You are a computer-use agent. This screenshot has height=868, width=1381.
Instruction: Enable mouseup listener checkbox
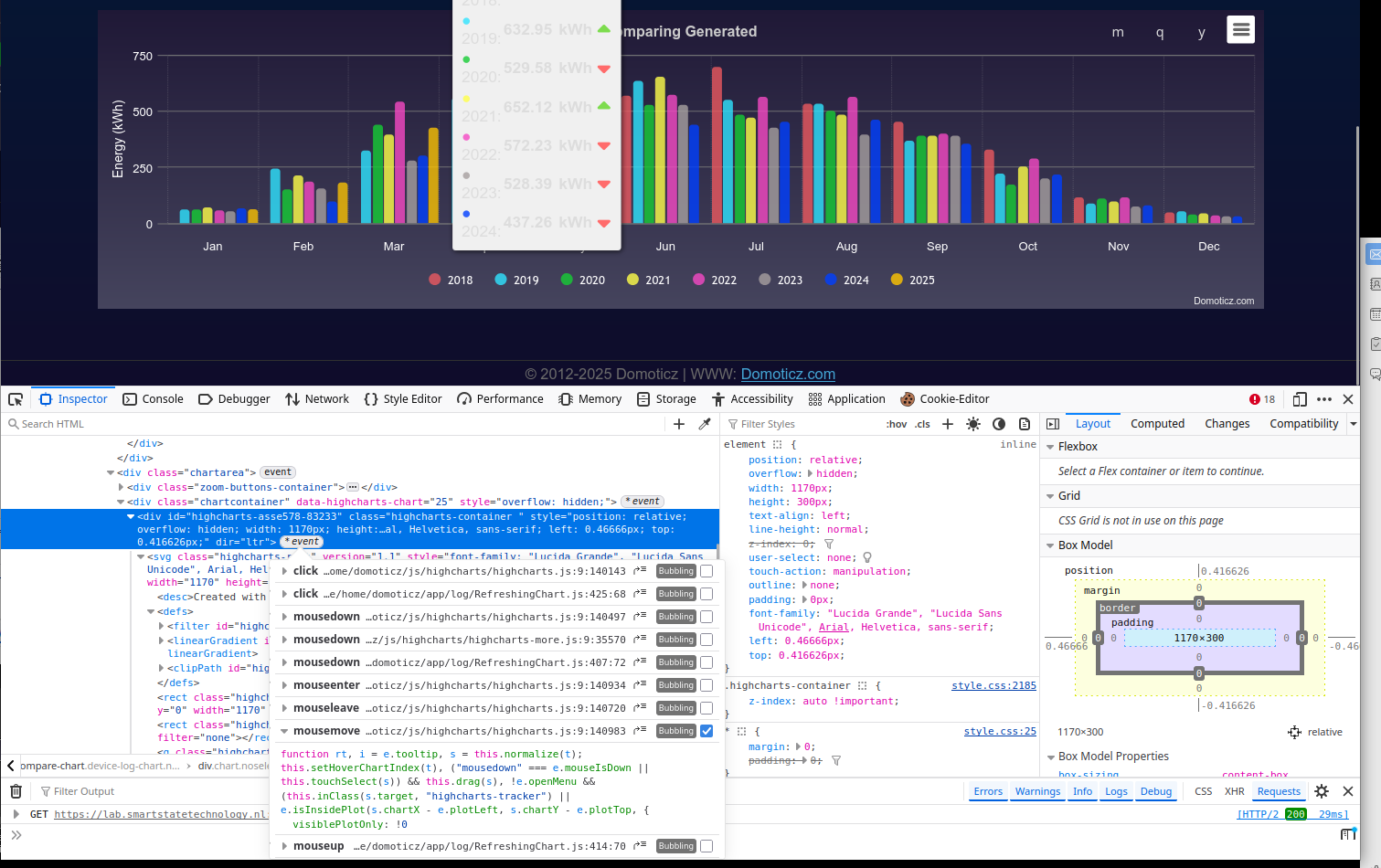coord(706,846)
